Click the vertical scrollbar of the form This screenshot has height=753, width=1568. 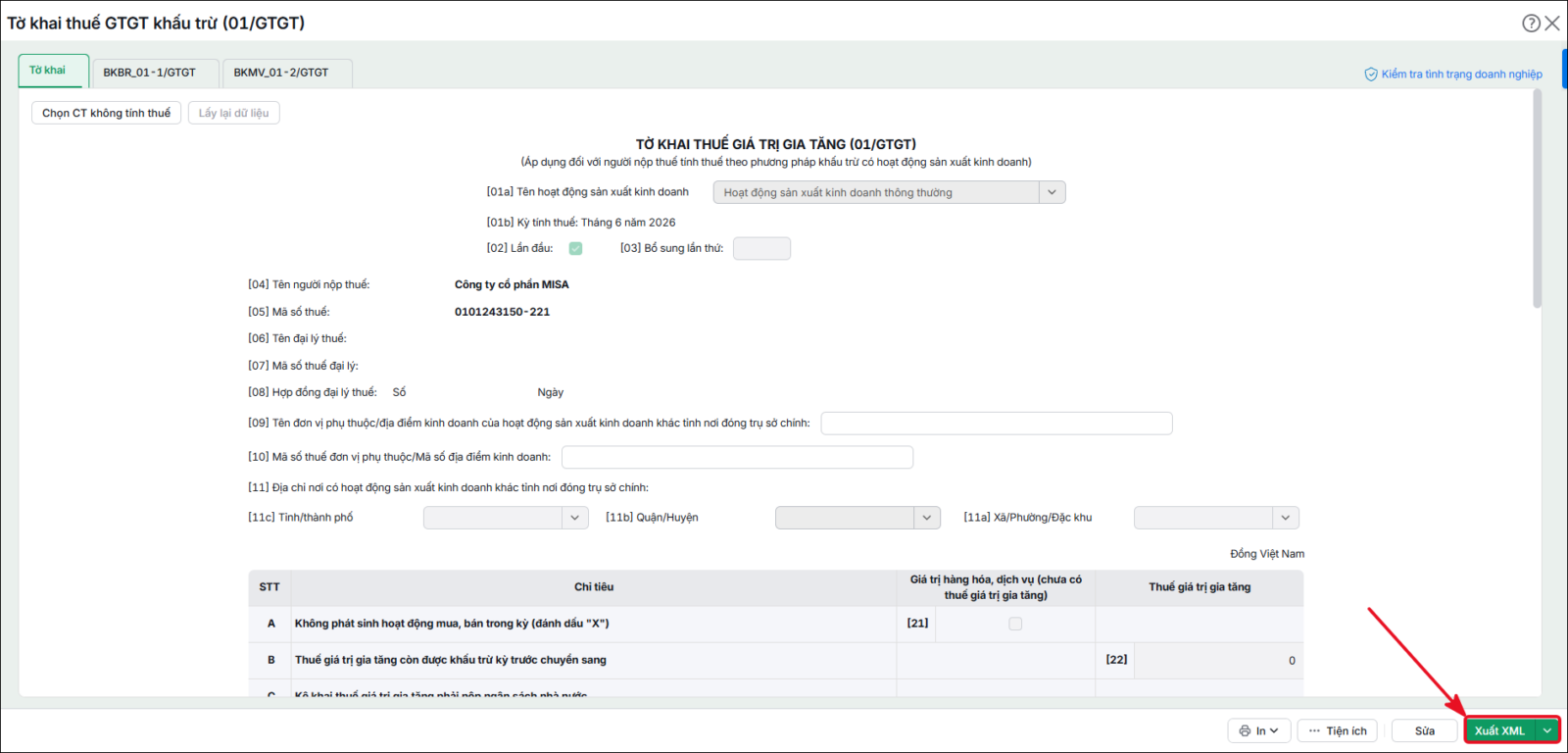point(1537,200)
